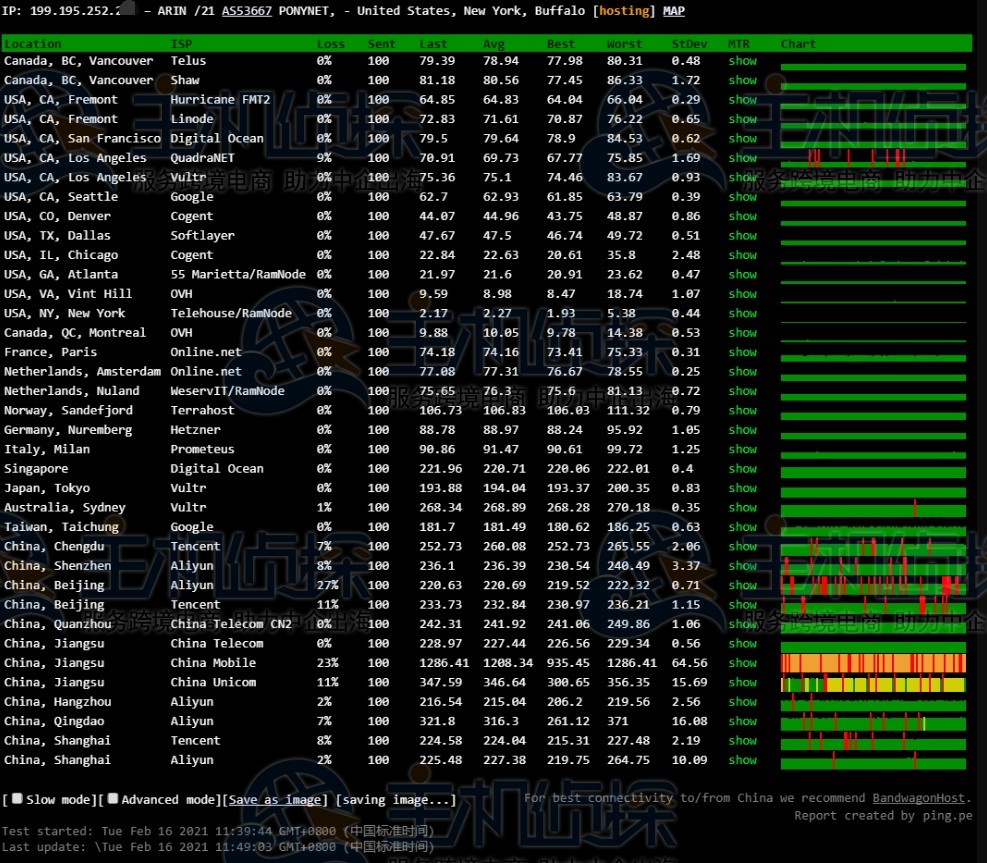Show MTR for Paris Online.net row
Image resolution: width=987 pixels, height=863 pixels.
(742, 352)
